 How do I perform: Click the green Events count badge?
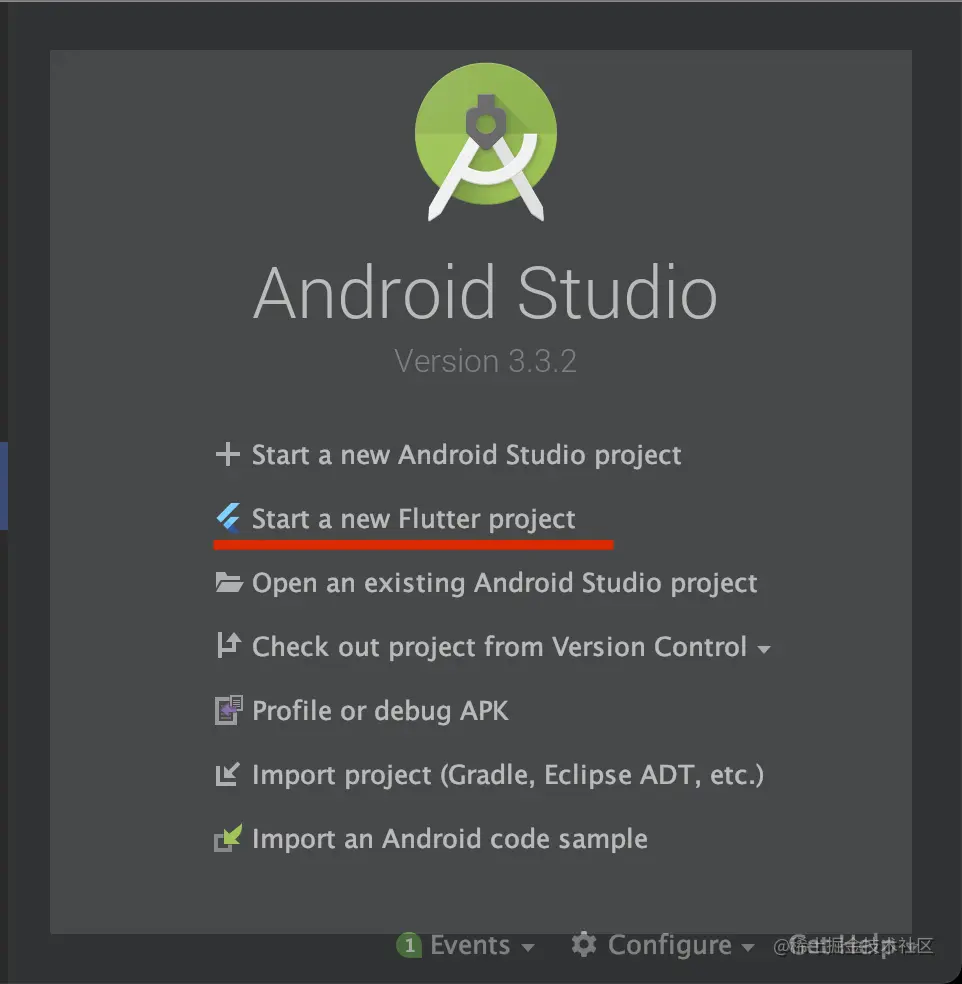point(409,945)
